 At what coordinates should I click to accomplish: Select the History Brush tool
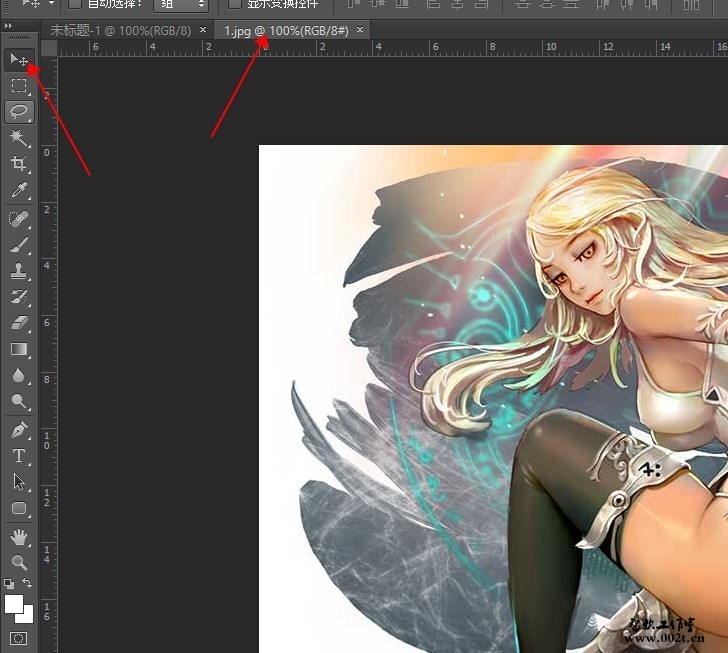coord(19,296)
